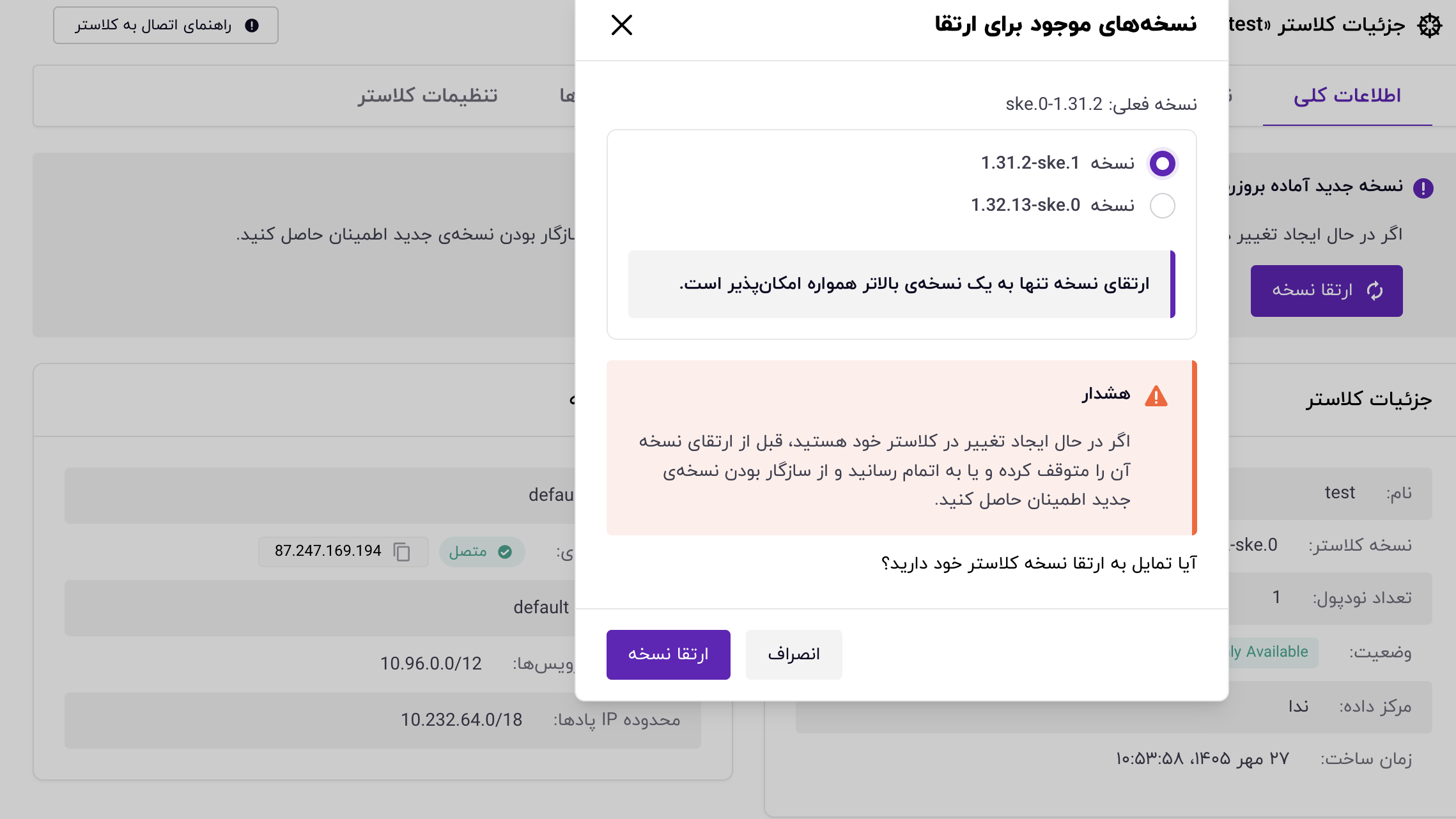Click the Kubernetes helm icon by the cluster title

point(1429,26)
